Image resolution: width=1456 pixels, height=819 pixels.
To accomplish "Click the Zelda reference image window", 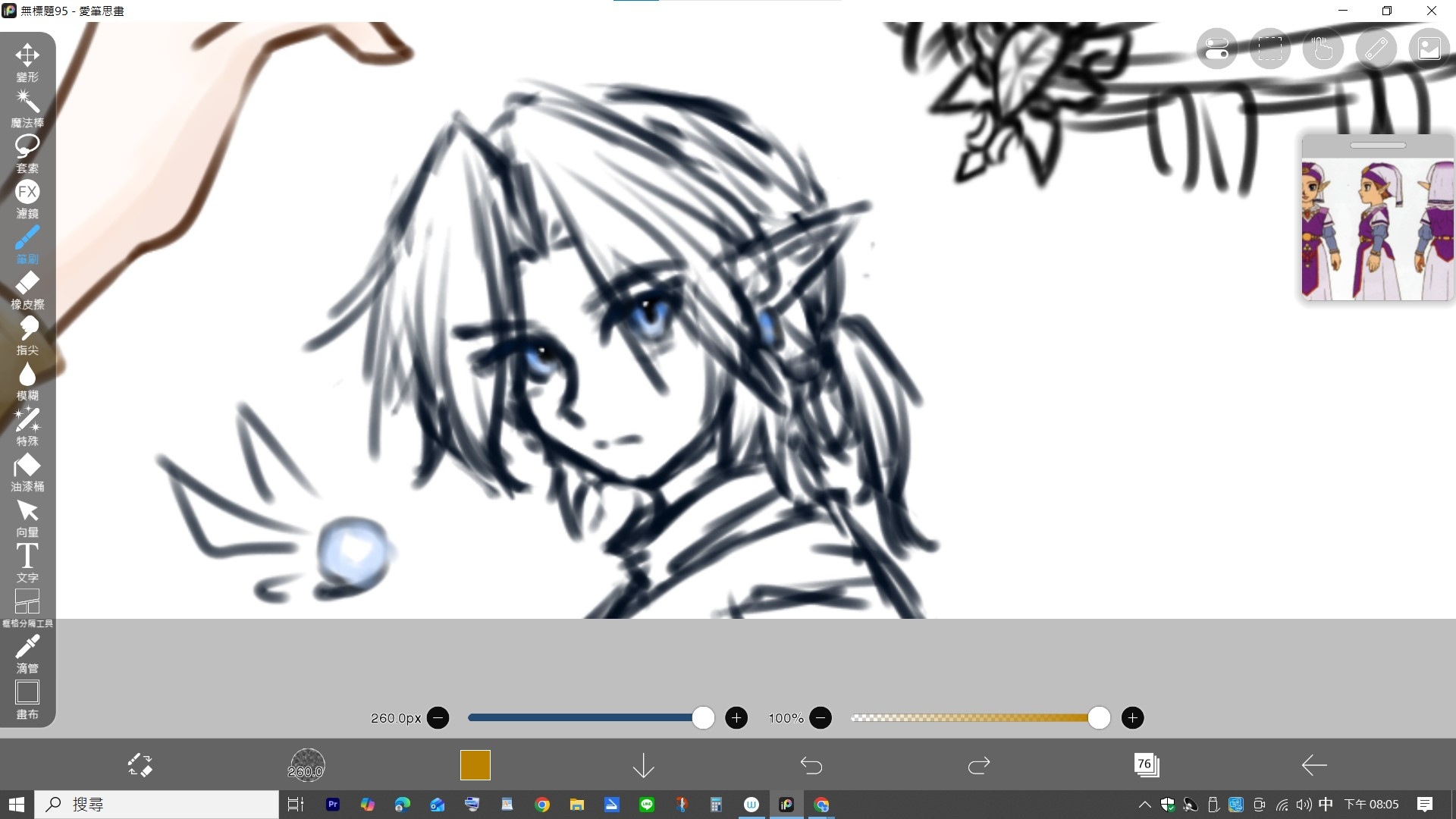I will coord(1377,229).
